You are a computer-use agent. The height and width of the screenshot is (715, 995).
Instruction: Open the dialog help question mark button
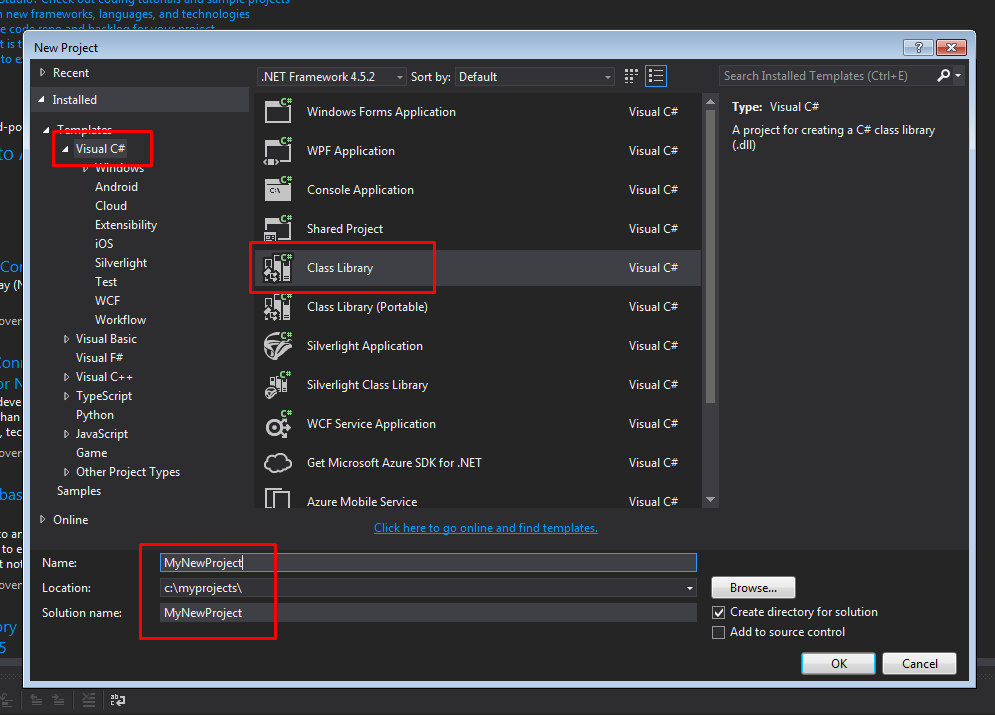click(x=918, y=47)
